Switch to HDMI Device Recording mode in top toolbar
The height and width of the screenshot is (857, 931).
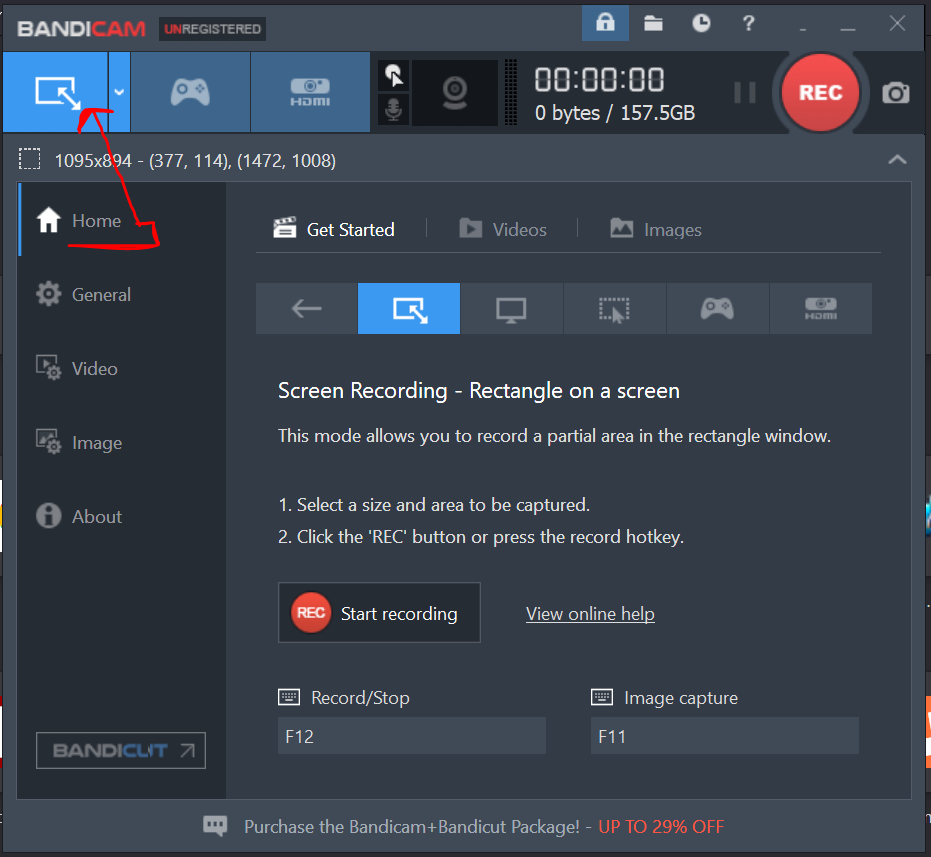coord(310,92)
